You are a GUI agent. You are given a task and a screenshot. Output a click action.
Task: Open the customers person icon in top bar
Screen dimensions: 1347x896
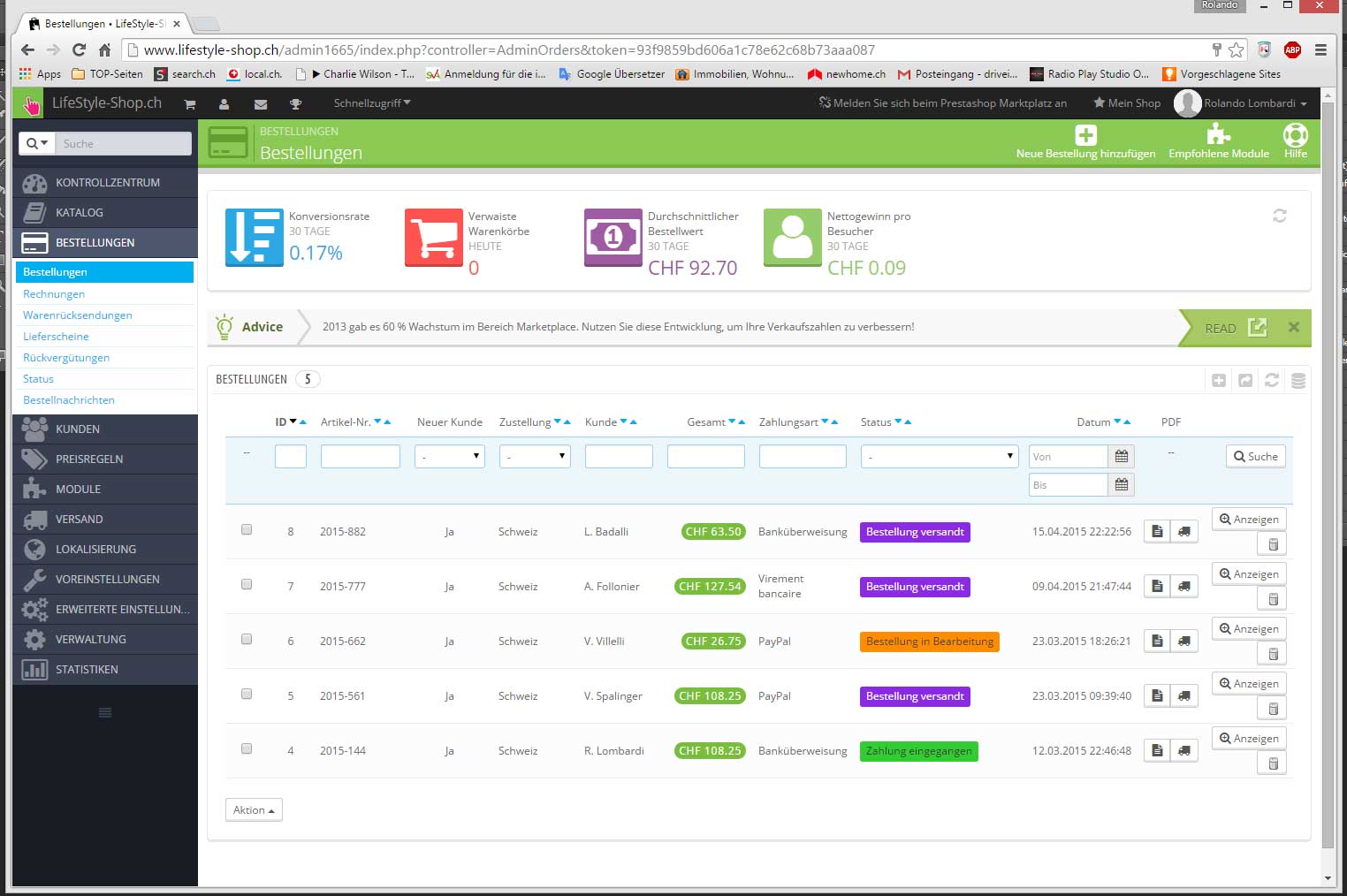pos(224,103)
